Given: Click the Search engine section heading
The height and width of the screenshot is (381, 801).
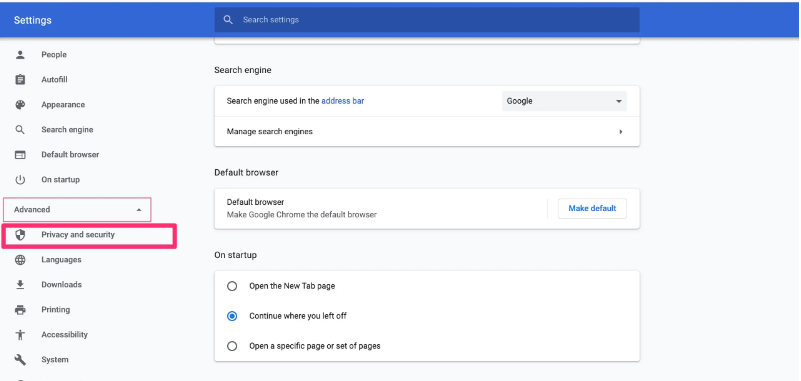Looking at the screenshot, I should point(243,70).
